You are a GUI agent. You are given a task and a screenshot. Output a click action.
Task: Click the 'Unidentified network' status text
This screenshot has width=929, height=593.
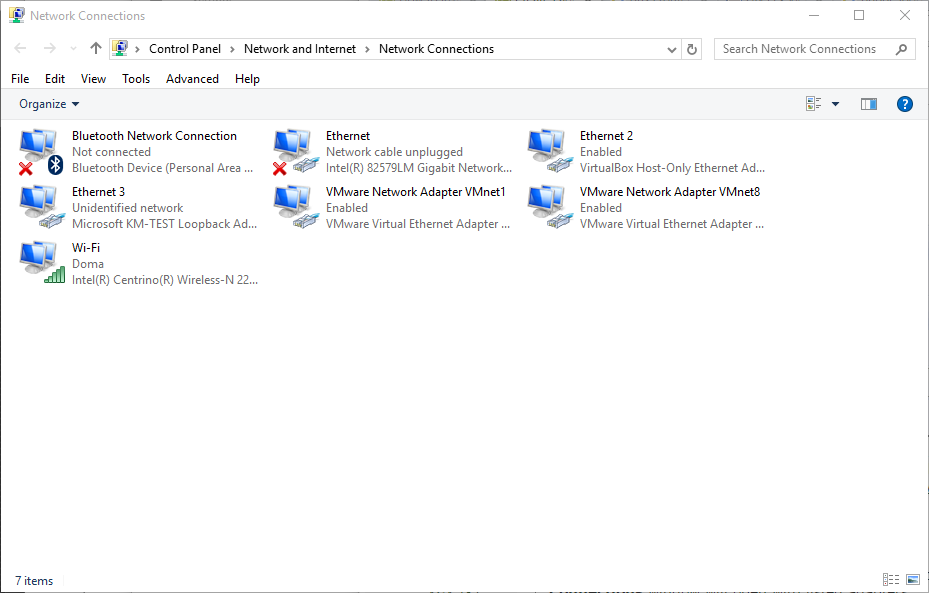[x=127, y=208]
